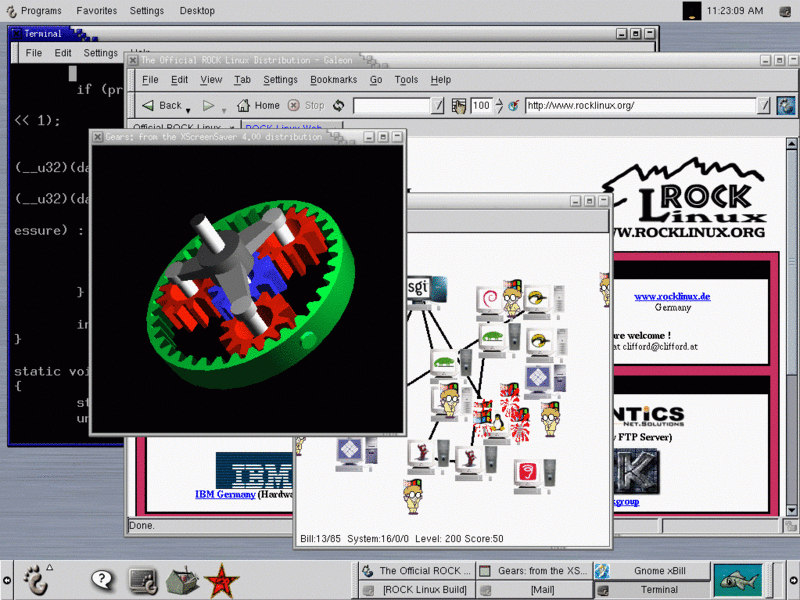
Task: Expand the URL history dropdown
Action: [763, 106]
